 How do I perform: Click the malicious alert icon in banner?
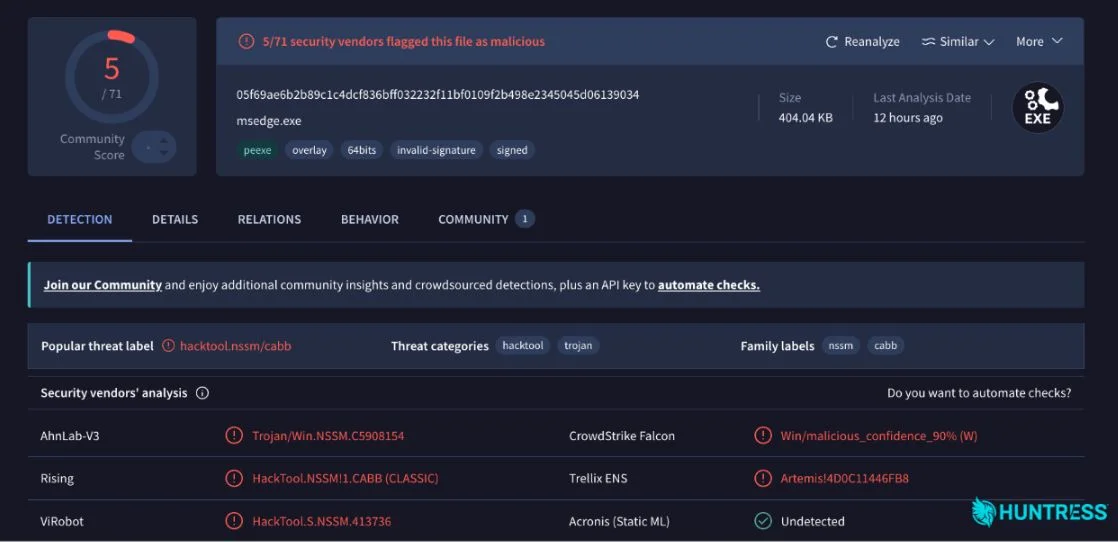pos(246,42)
